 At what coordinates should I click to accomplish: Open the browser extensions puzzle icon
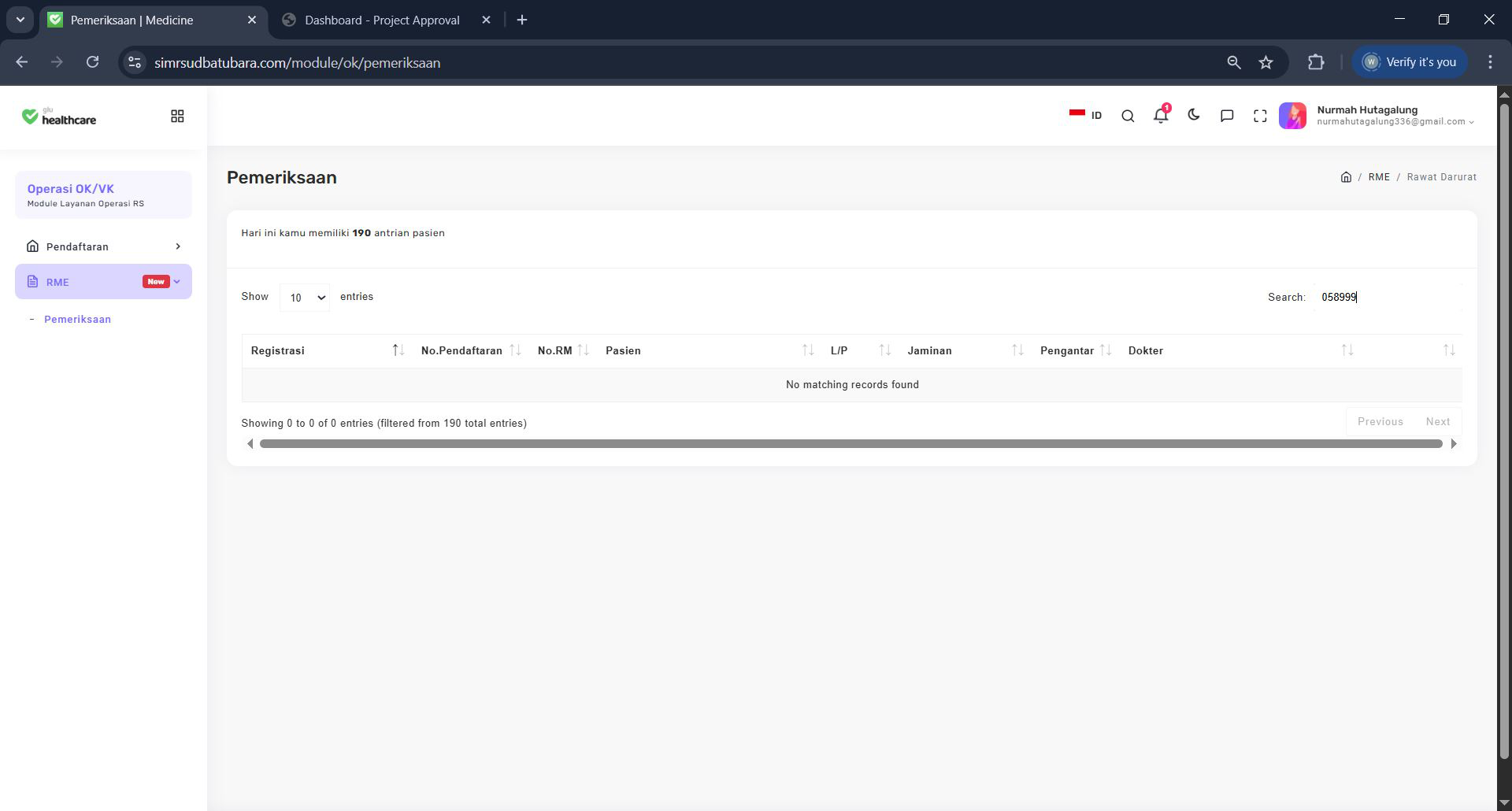[1316, 62]
